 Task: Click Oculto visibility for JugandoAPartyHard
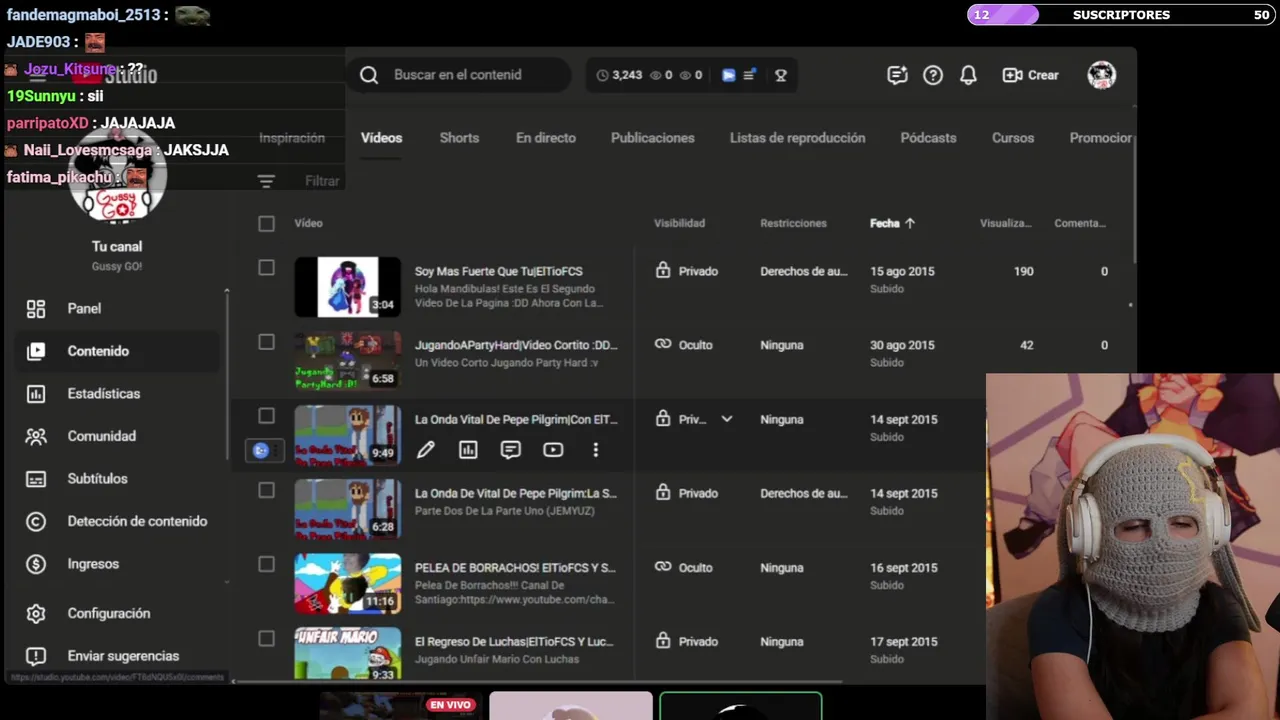pos(684,345)
